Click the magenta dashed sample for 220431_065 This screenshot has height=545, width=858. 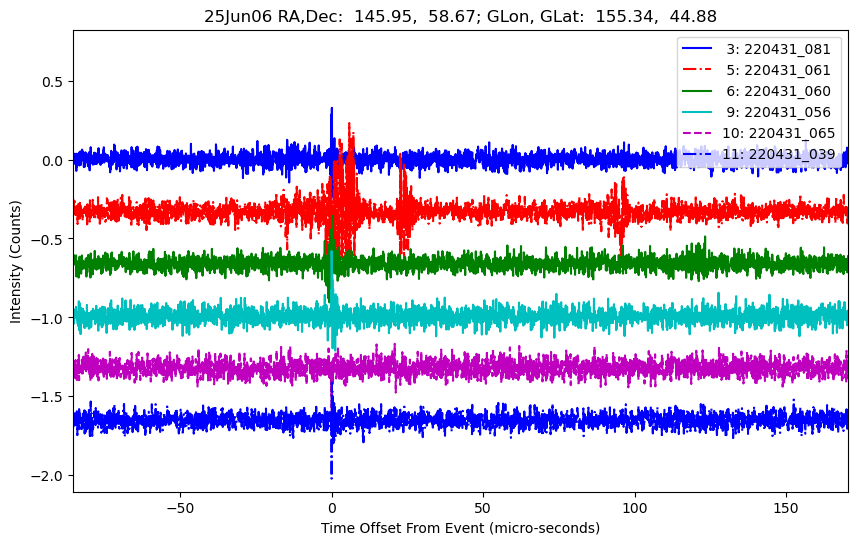697,133
